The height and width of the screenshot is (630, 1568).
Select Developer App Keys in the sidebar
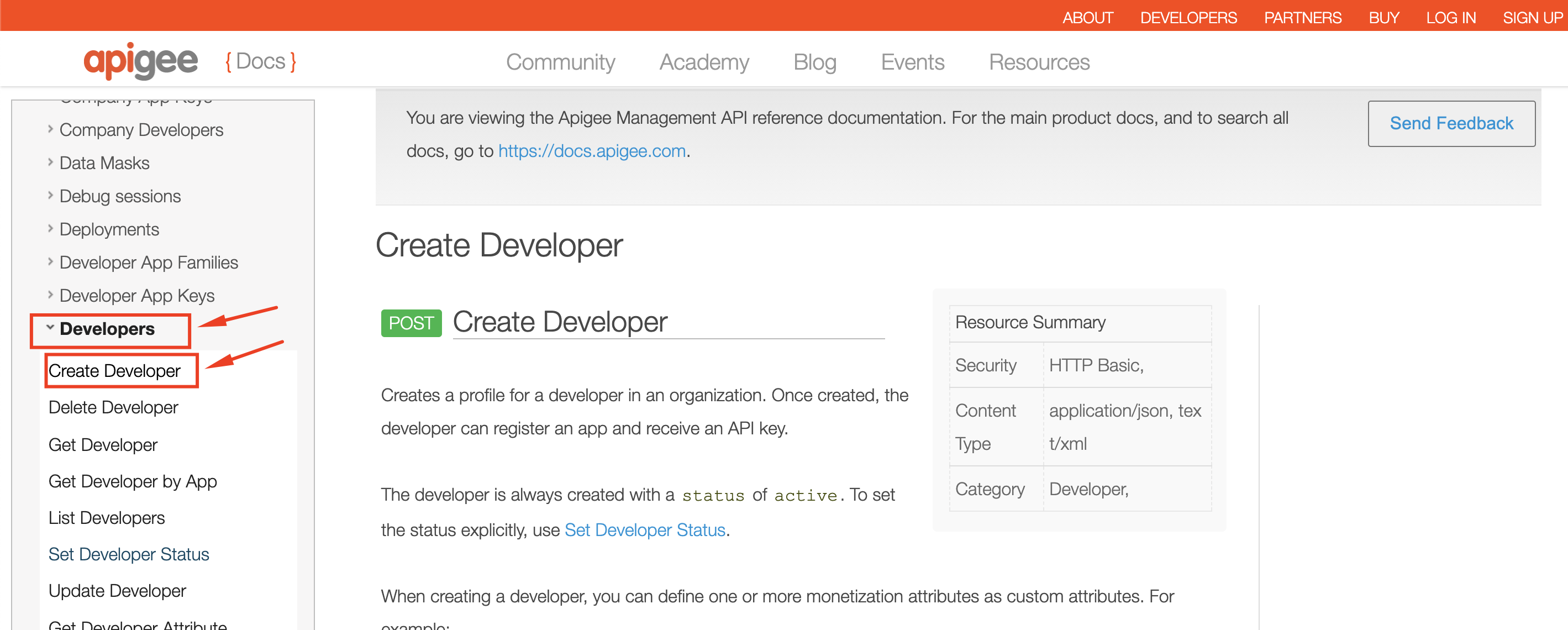[x=137, y=296]
